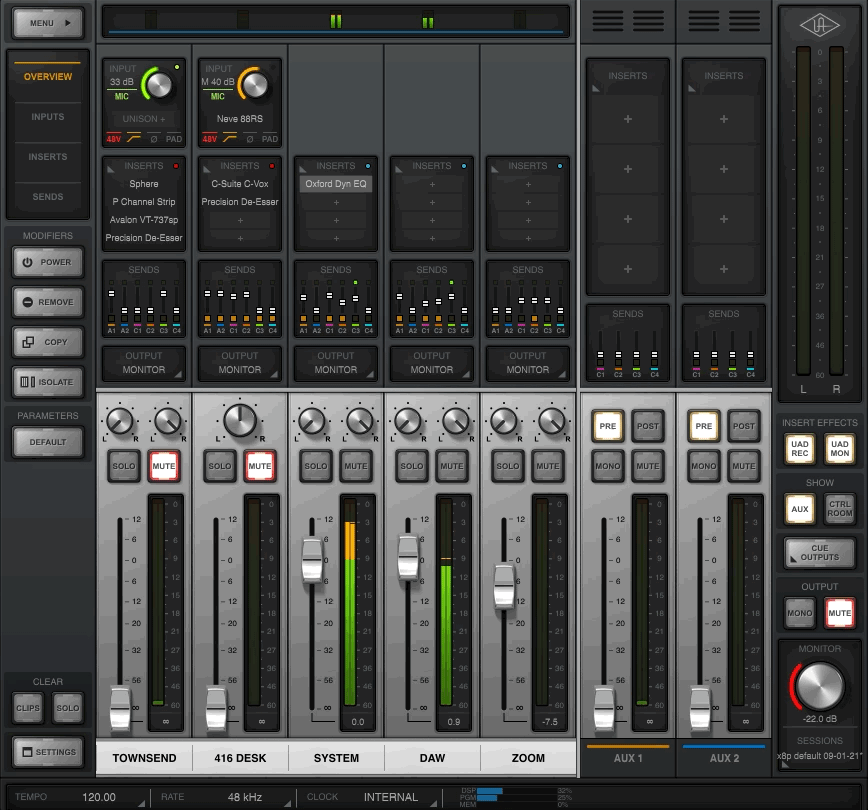Click the Remove modifier button
868x810 pixels.
(48, 302)
